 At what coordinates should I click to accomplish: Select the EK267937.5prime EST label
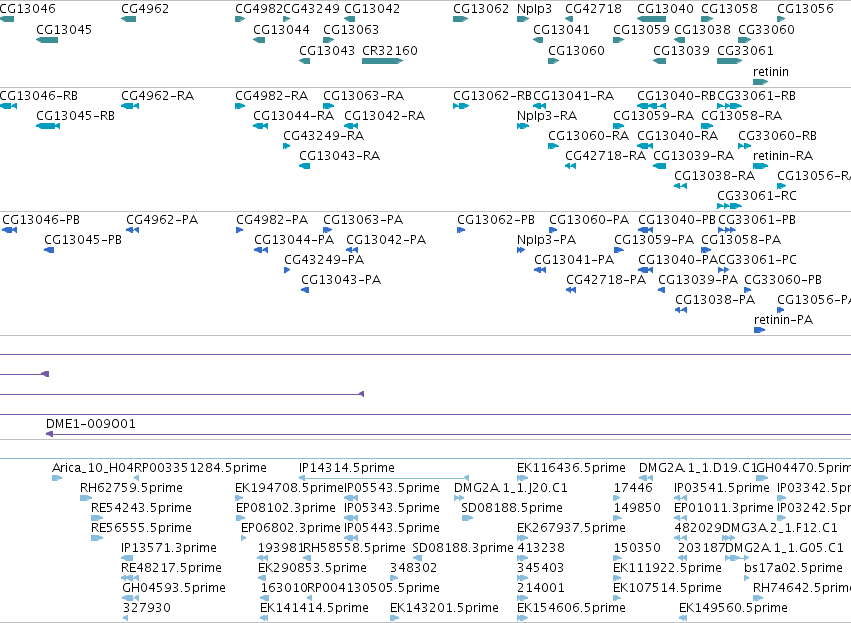coord(571,528)
